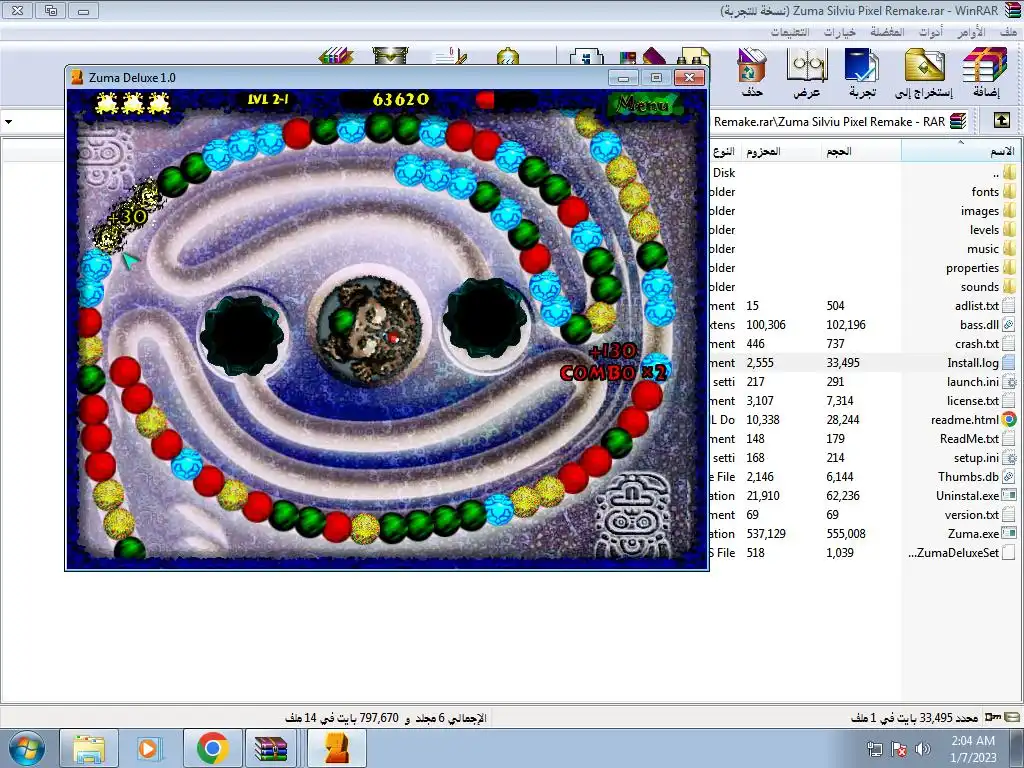Select the ...ZumaDeluxeSet file row
Viewport: 1024px width, 768px height.
click(863, 552)
